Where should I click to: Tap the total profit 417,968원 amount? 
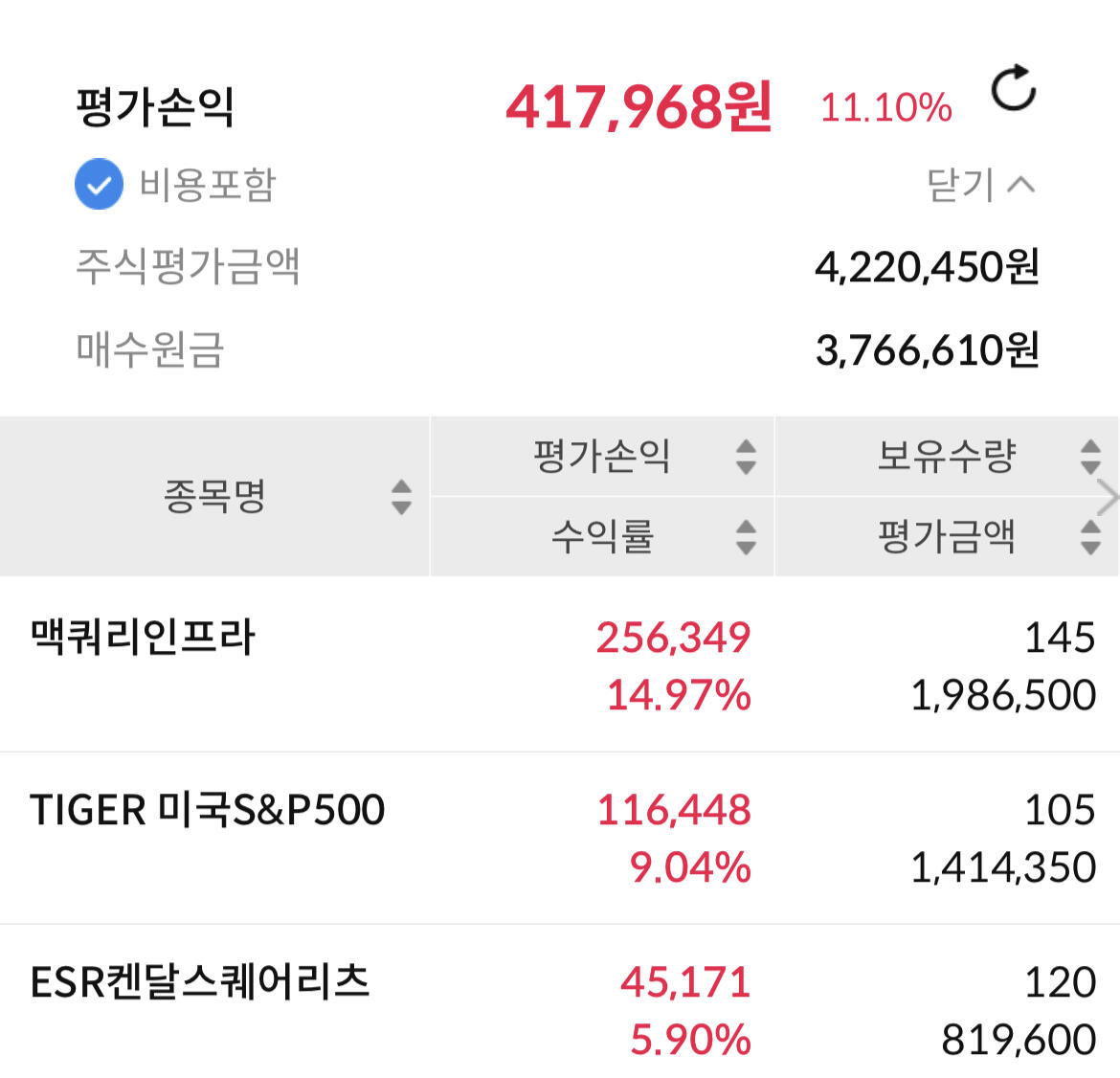click(x=638, y=106)
